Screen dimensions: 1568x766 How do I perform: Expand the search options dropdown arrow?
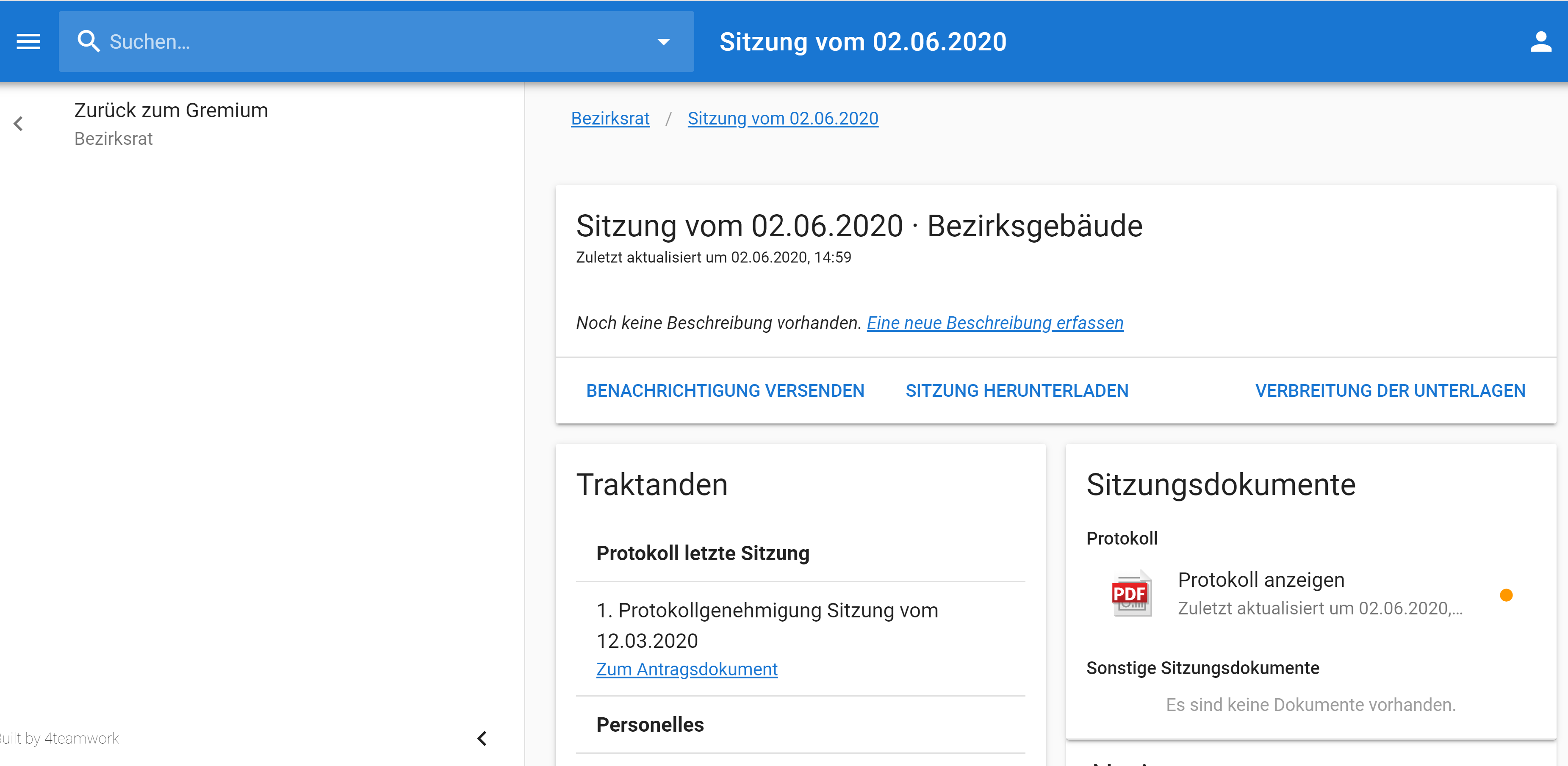(663, 41)
